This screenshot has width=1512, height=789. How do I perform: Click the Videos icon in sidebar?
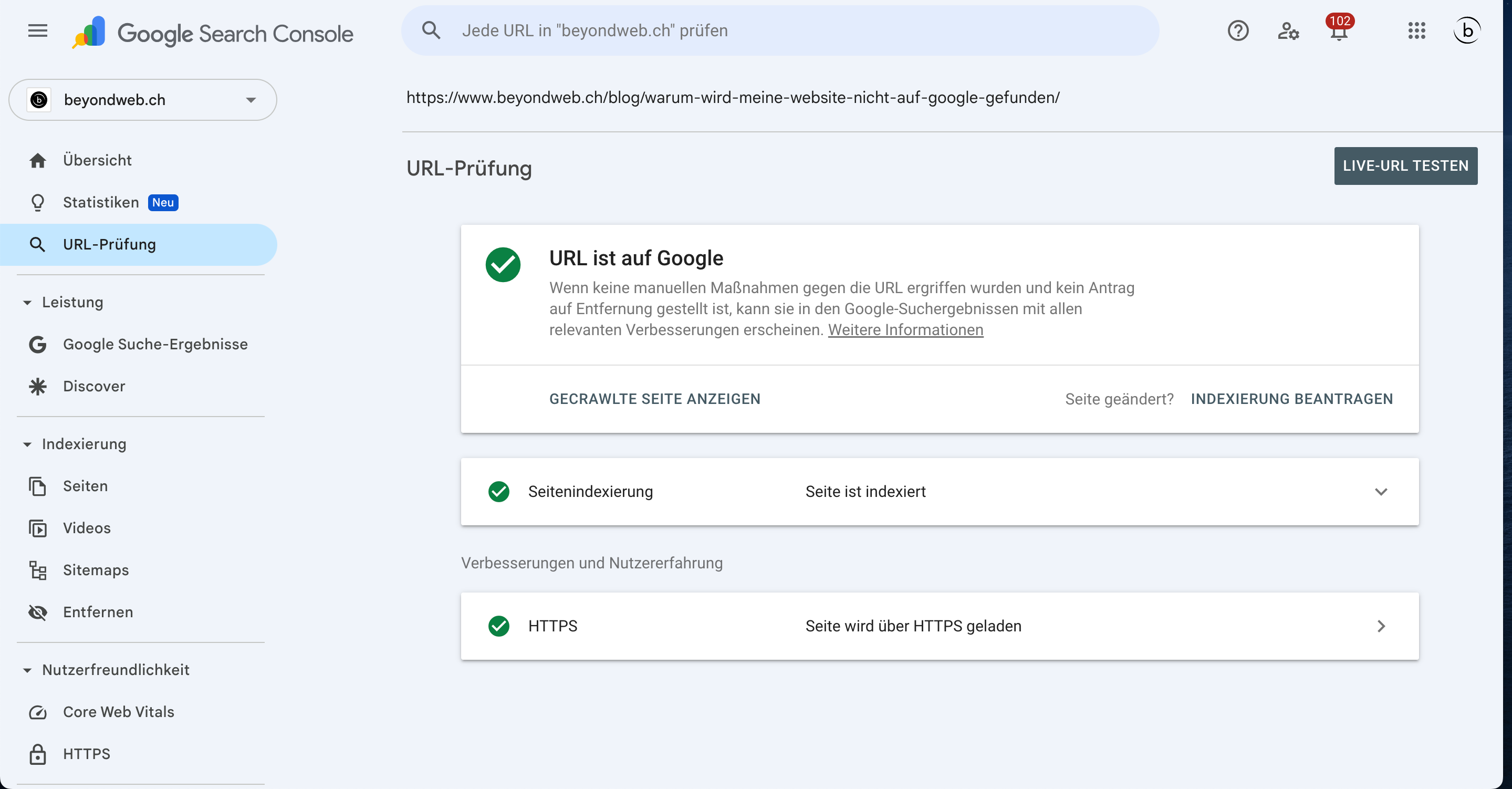tap(38, 528)
